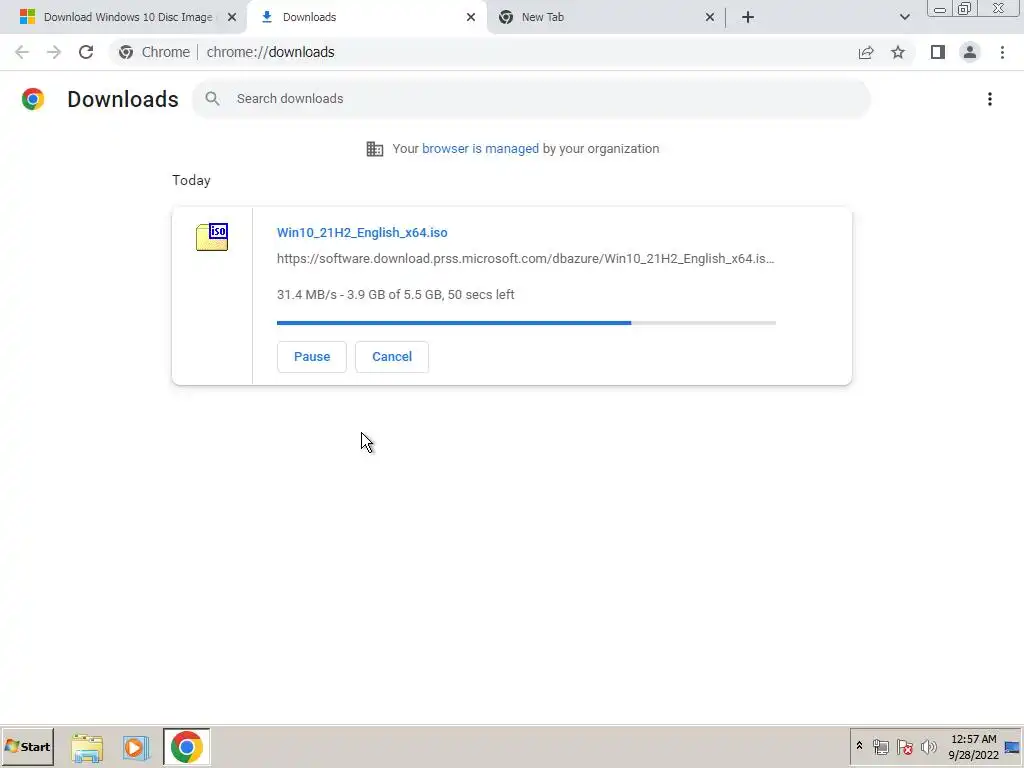Click the ISO file icon
The width and height of the screenshot is (1024, 768).
coord(212,237)
